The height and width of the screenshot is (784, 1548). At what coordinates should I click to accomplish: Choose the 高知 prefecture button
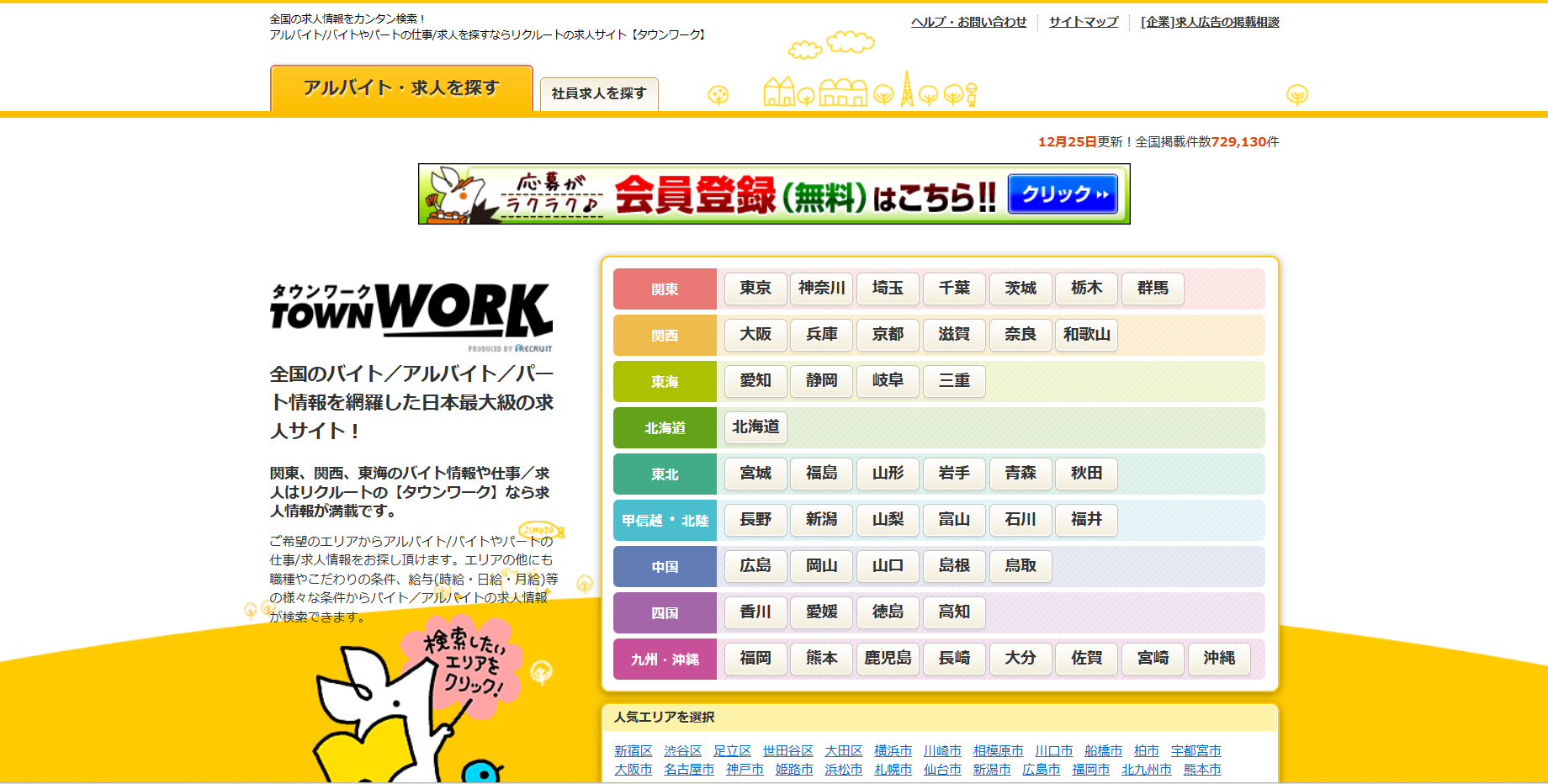[955, 612]
